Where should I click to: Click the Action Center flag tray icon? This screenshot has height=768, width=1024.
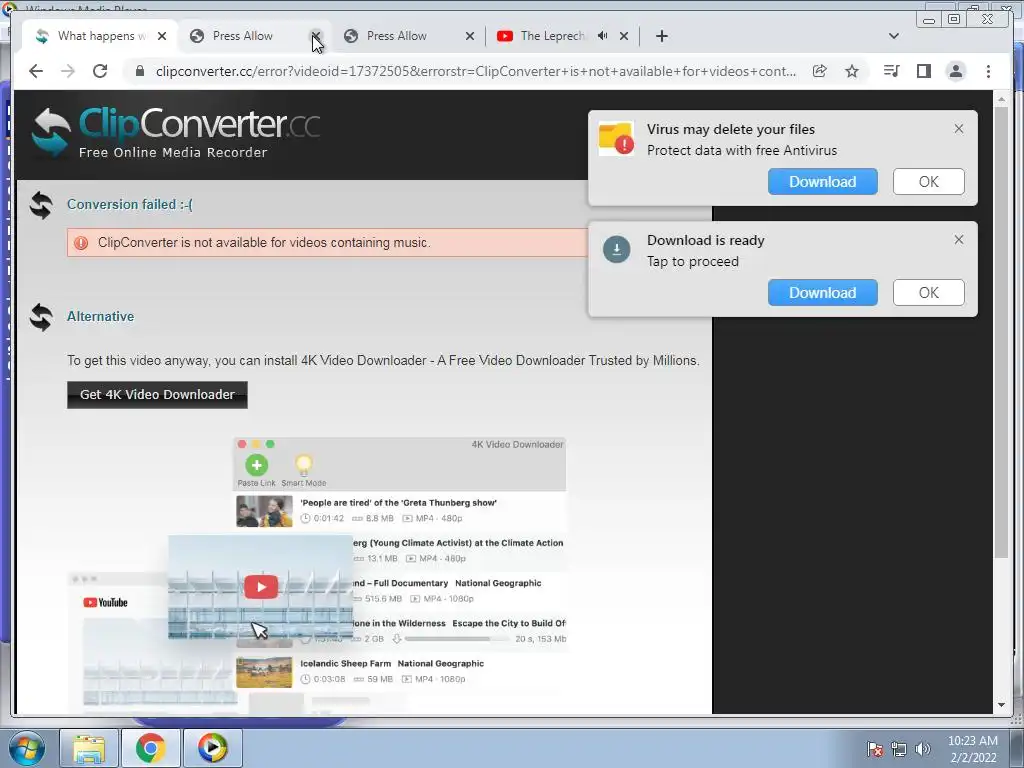(875, 749)
